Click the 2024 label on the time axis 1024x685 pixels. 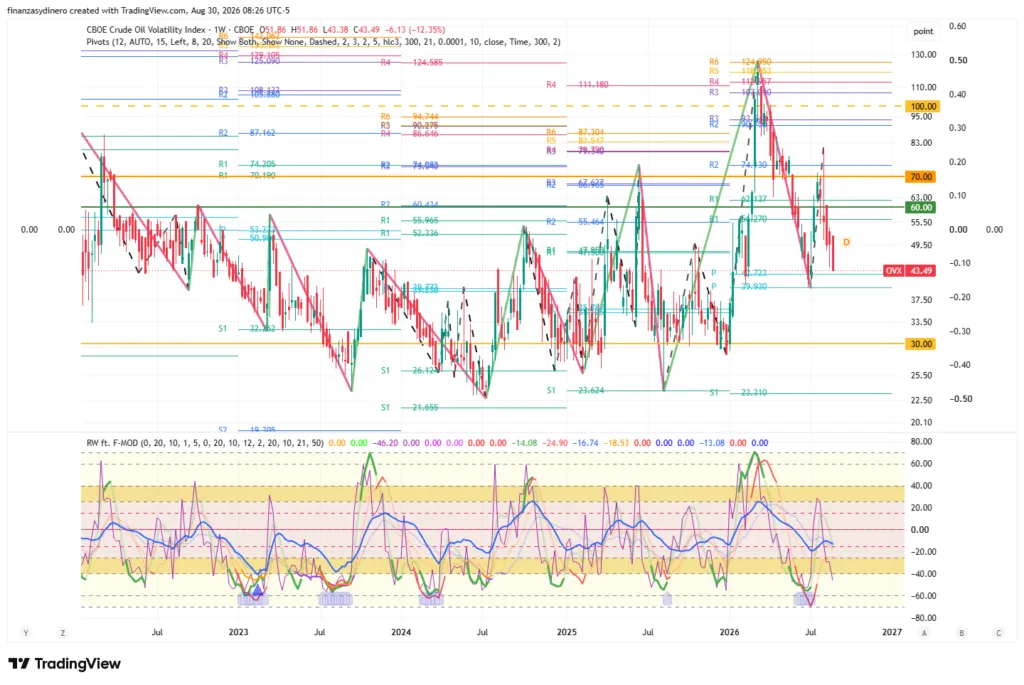[x=401, y=632]
